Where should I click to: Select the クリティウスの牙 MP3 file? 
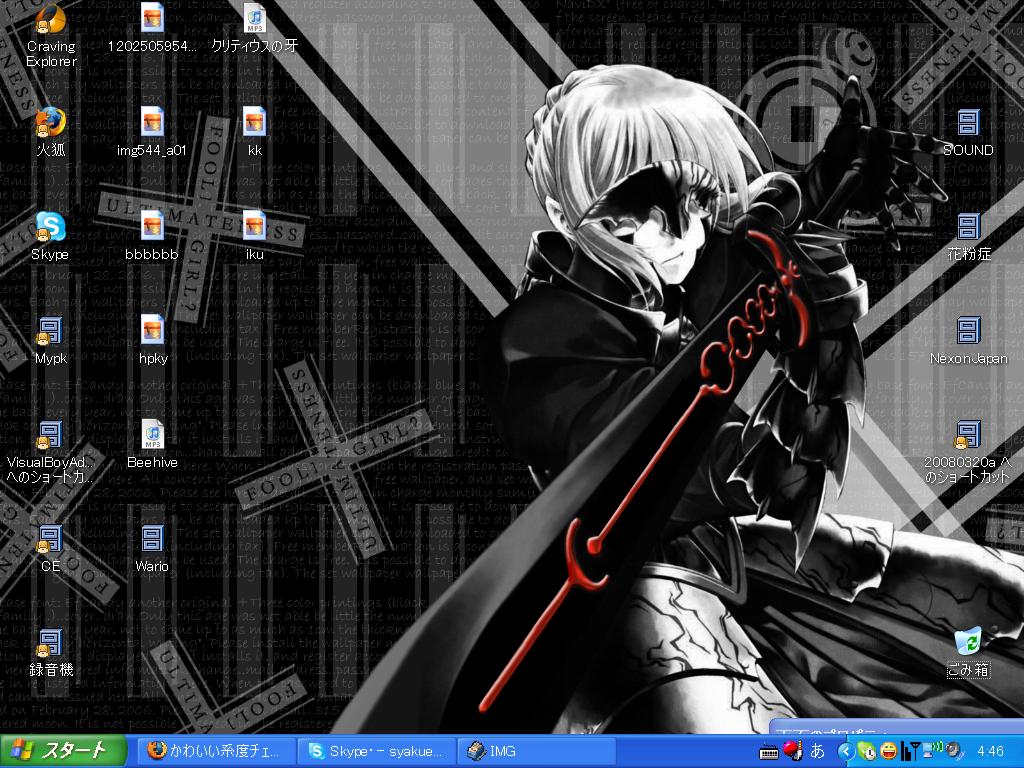tap(255, 19)
